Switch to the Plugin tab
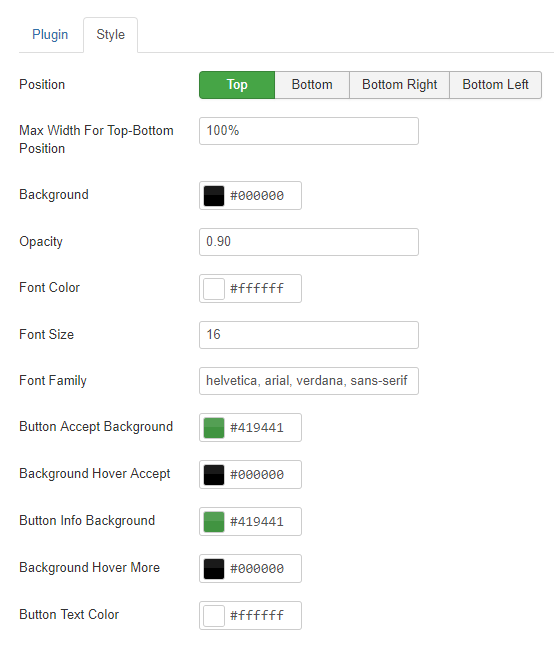This screenshot has height=651, width=554. pyautogui.click(x=50, y=34)
